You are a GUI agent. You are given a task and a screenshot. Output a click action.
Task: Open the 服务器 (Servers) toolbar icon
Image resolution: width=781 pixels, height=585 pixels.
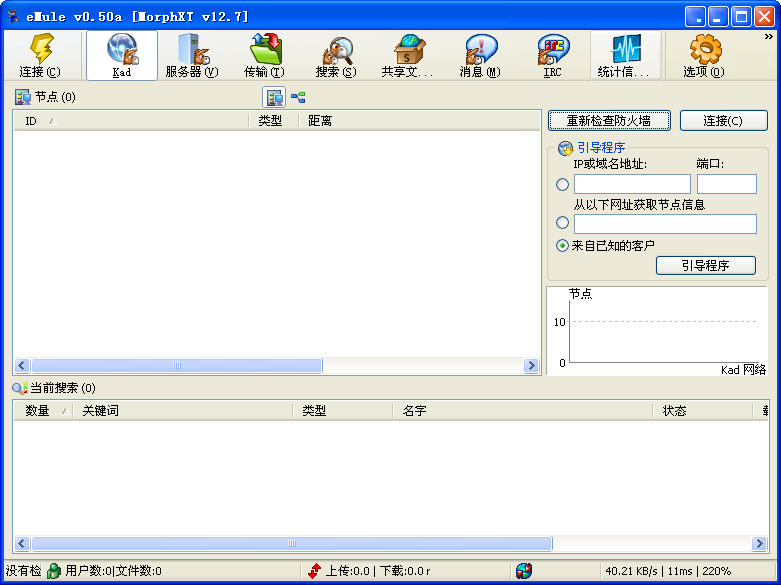pyautogui.click(x=191, y=55)
